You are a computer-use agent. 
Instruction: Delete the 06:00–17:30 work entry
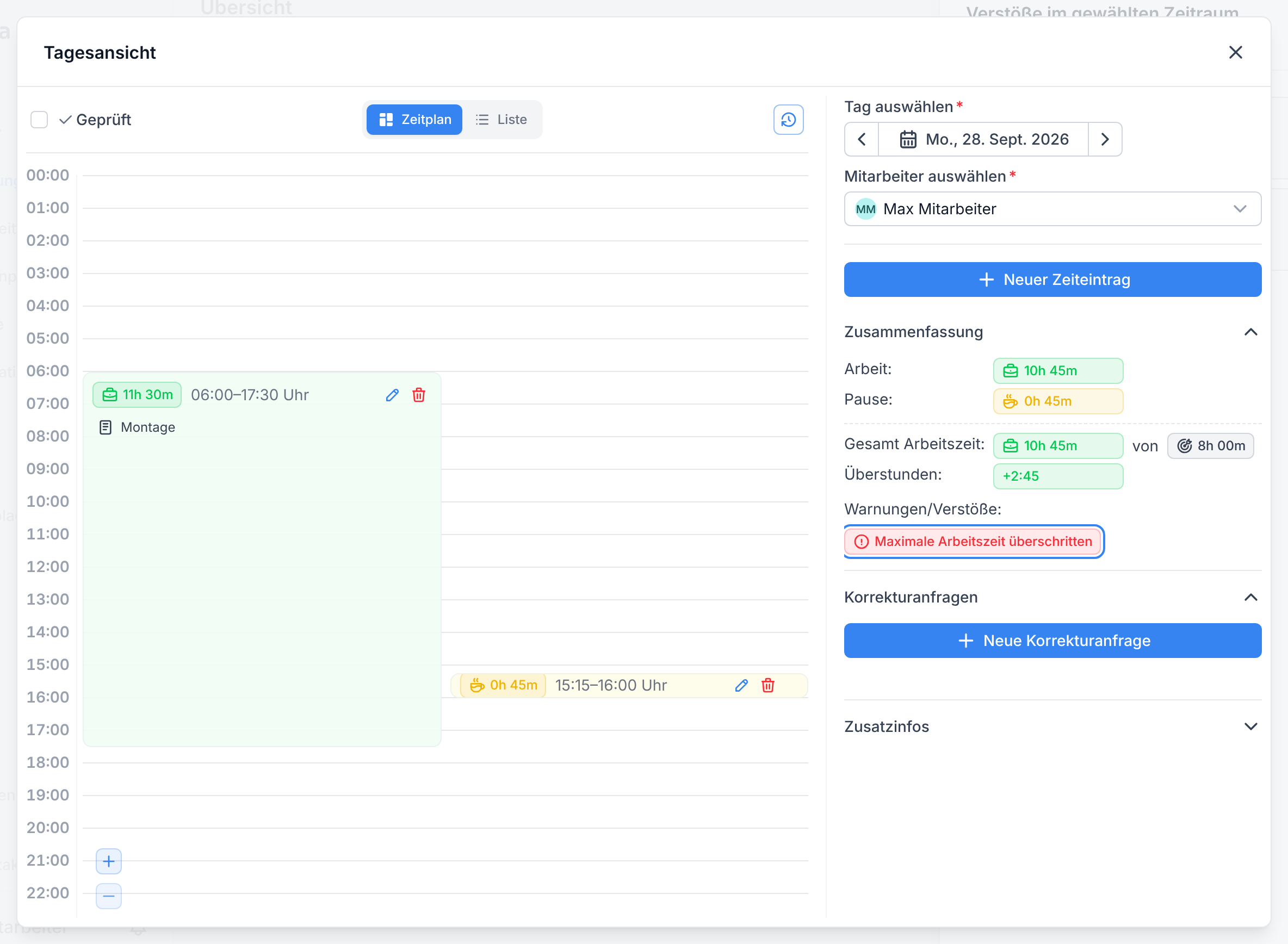click(x=419, y=395)
